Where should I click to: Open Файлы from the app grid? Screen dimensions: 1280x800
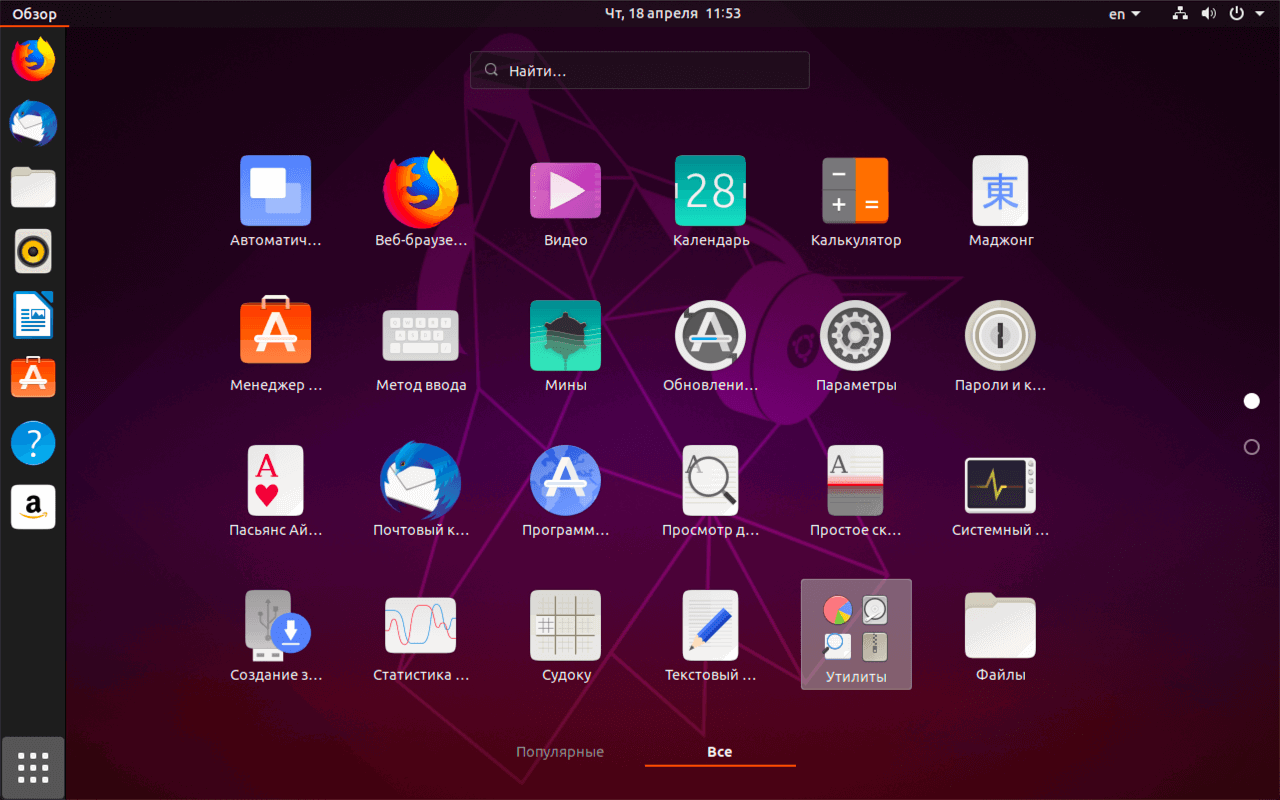(x=1000, y=636)
